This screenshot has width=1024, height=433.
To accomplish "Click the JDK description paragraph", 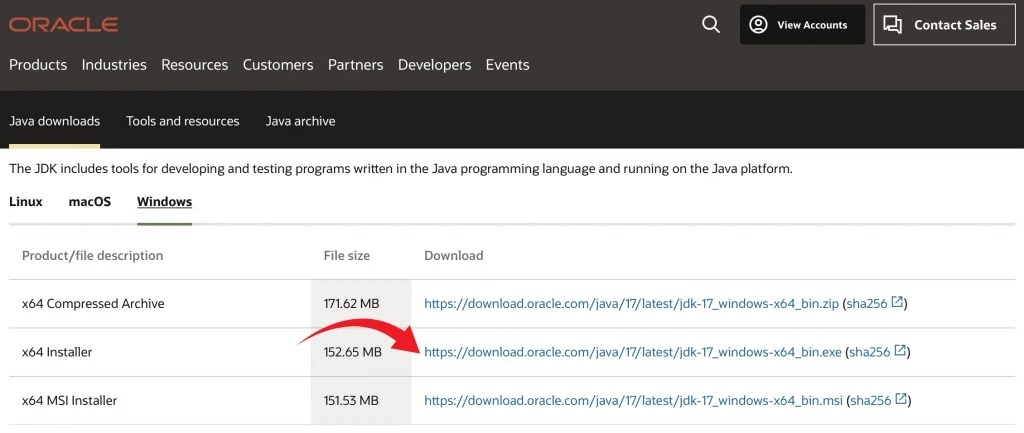I will coord(401,168).
